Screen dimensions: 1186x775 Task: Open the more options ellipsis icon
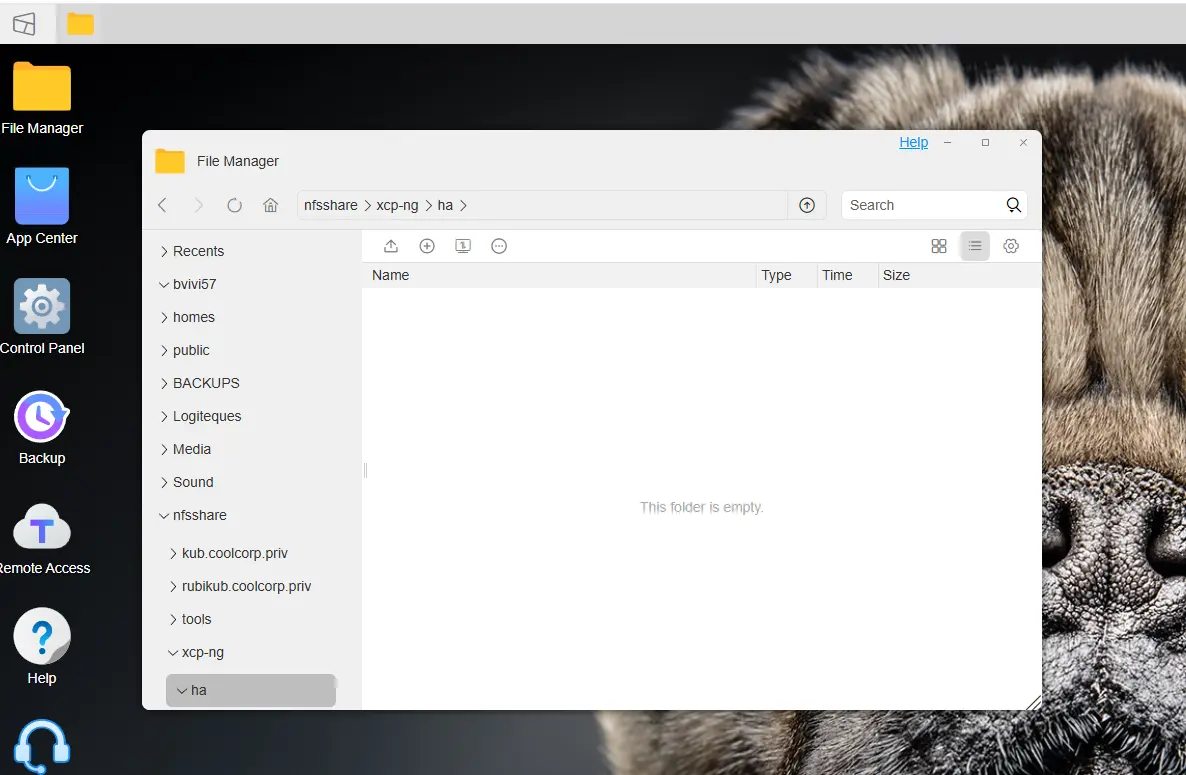[x=499, y=246]
